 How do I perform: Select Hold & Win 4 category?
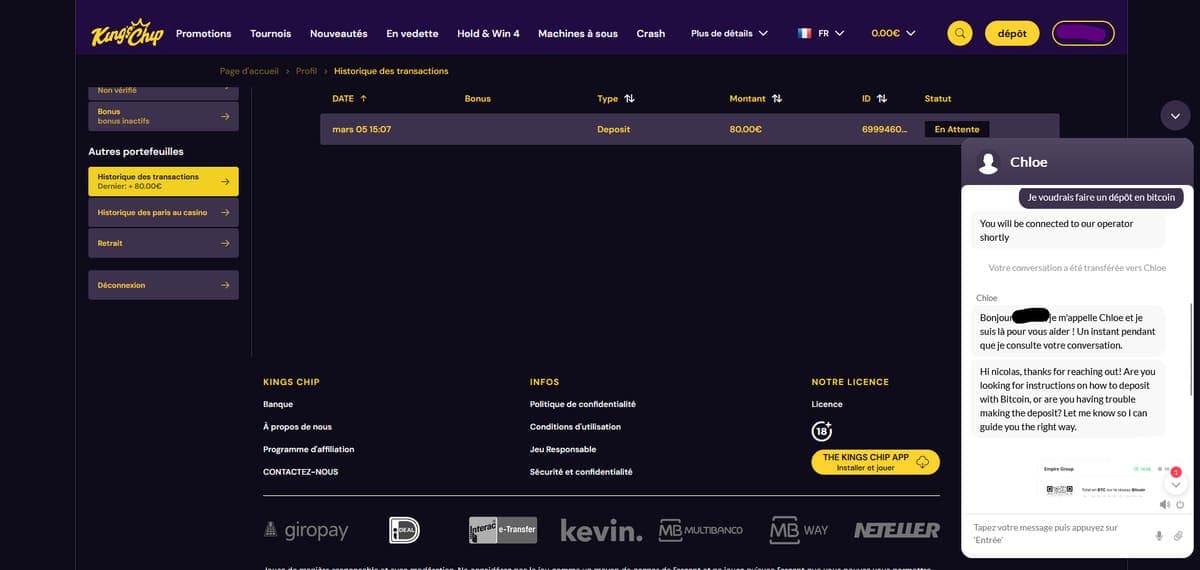point(488,33)
